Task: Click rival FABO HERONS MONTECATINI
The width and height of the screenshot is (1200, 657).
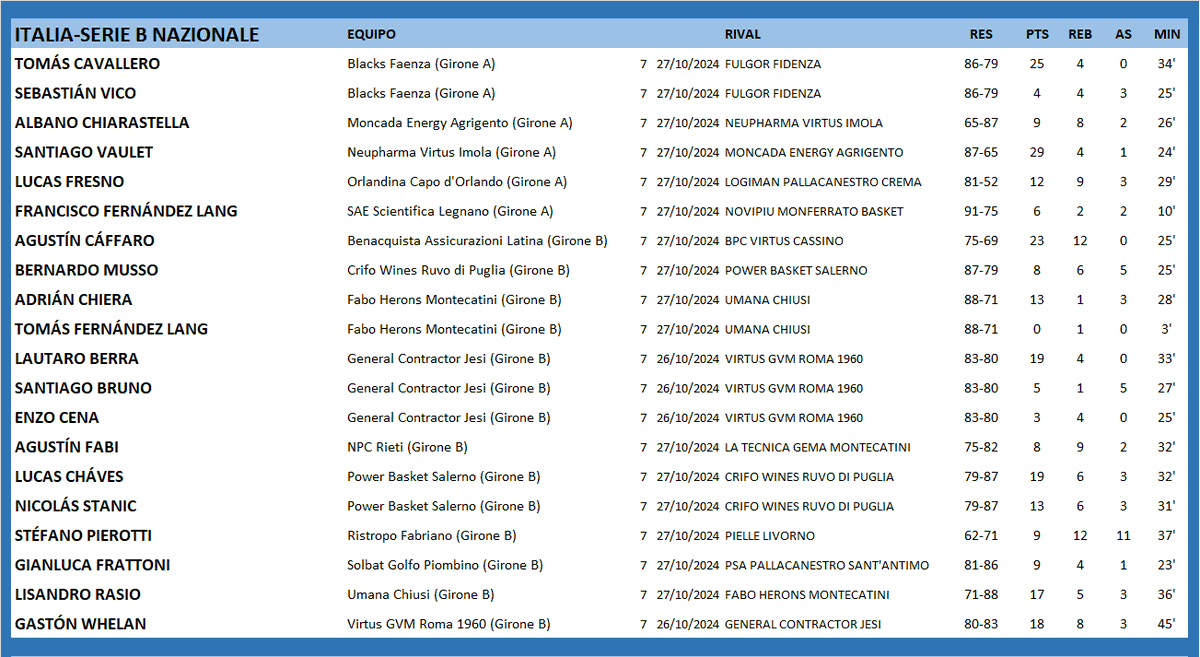Action: pos(807,596)
